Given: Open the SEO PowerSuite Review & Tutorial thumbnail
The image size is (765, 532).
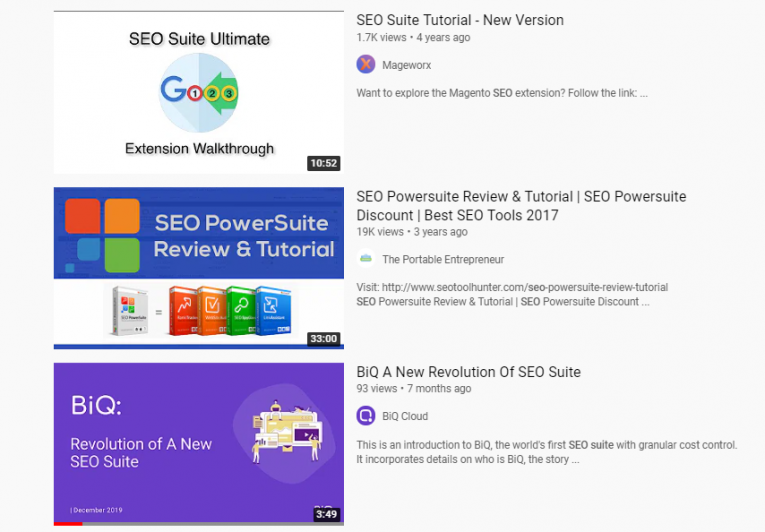Looking at the screenshot, I should click(x=199, y=268).
